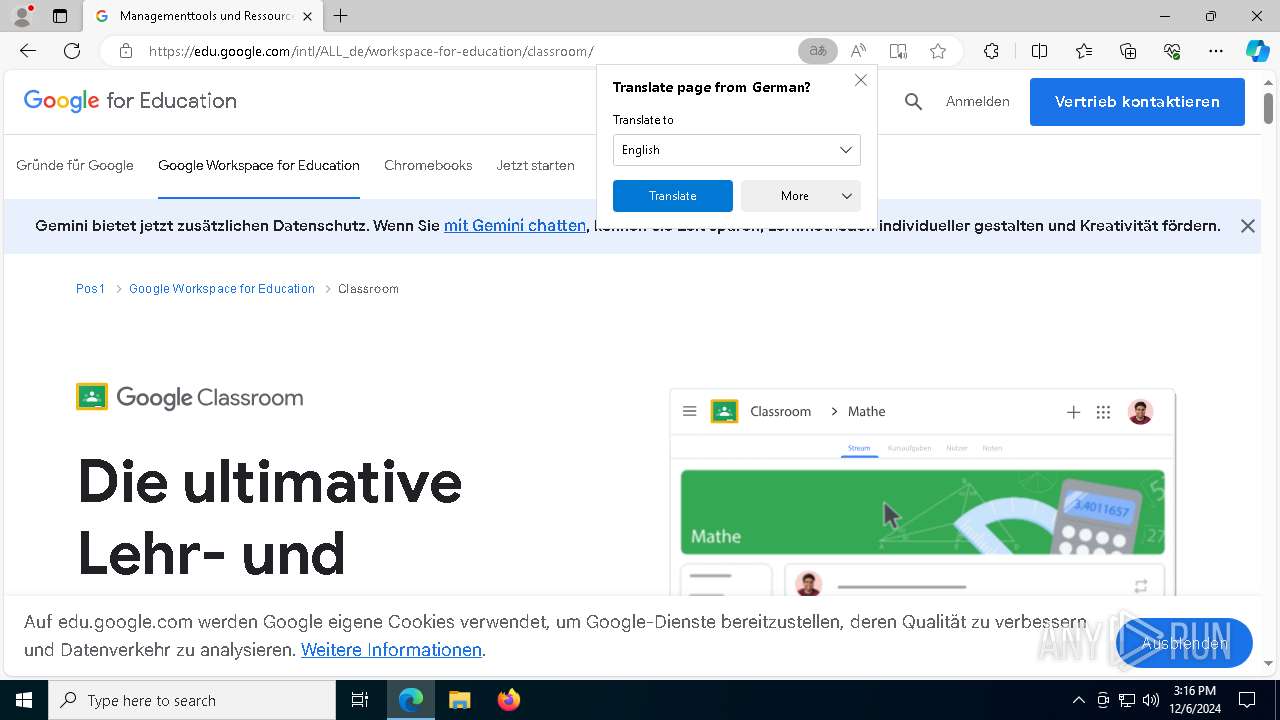Open Gründe für Google menu
This screenshot has width=1280, height=720.
point(75,165)
